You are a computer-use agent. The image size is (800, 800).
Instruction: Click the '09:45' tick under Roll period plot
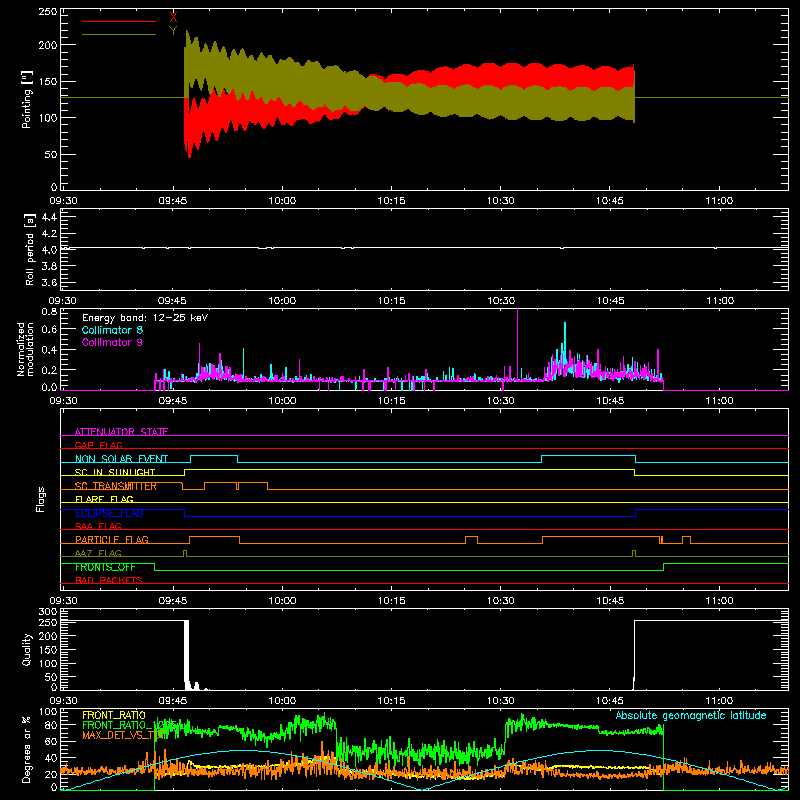(x=172, y=301)
